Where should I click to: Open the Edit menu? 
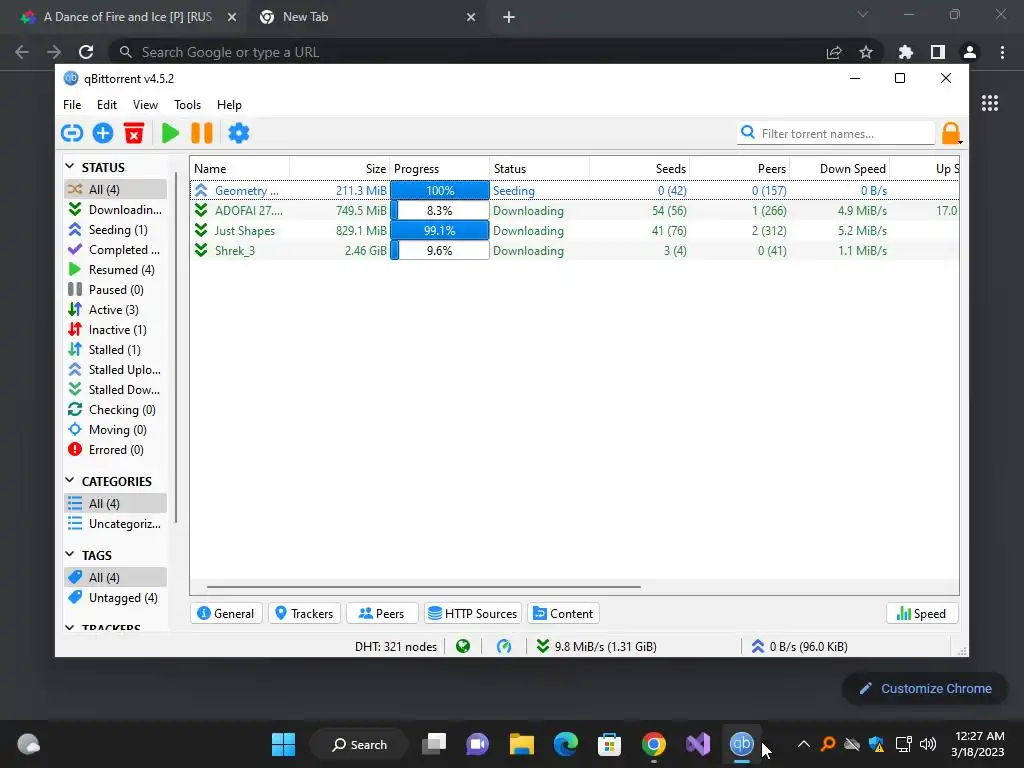(x=106, y=104)
